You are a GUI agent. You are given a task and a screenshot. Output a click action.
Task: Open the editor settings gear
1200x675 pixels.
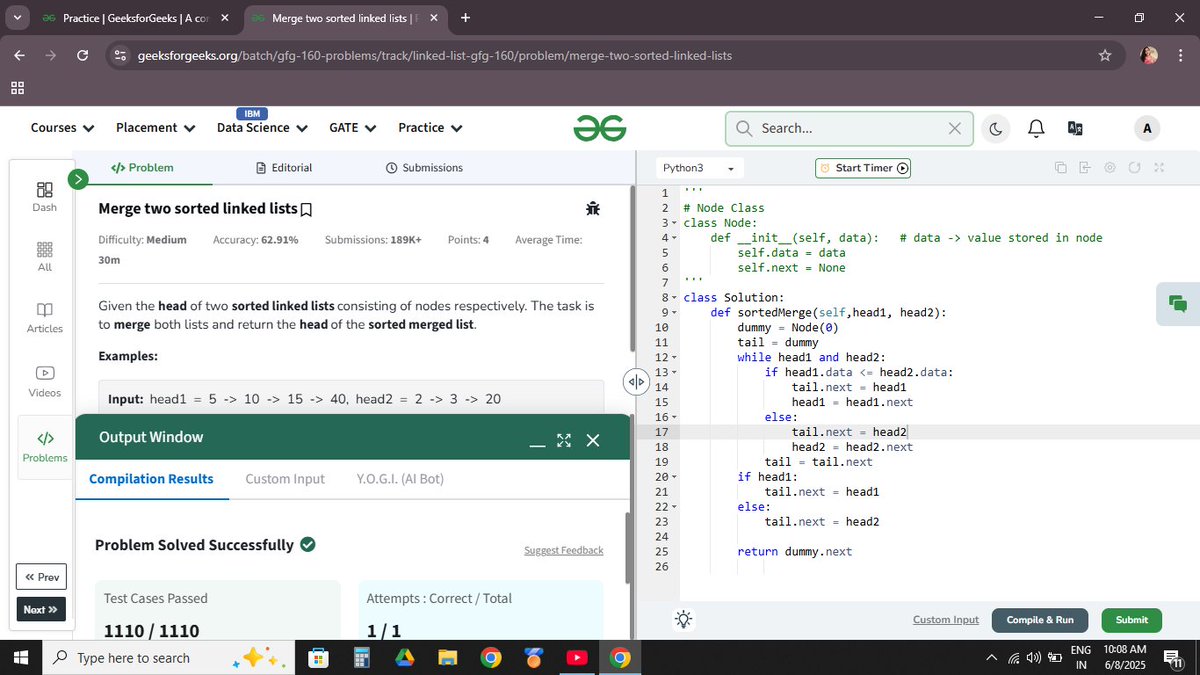pos(1110,167)
